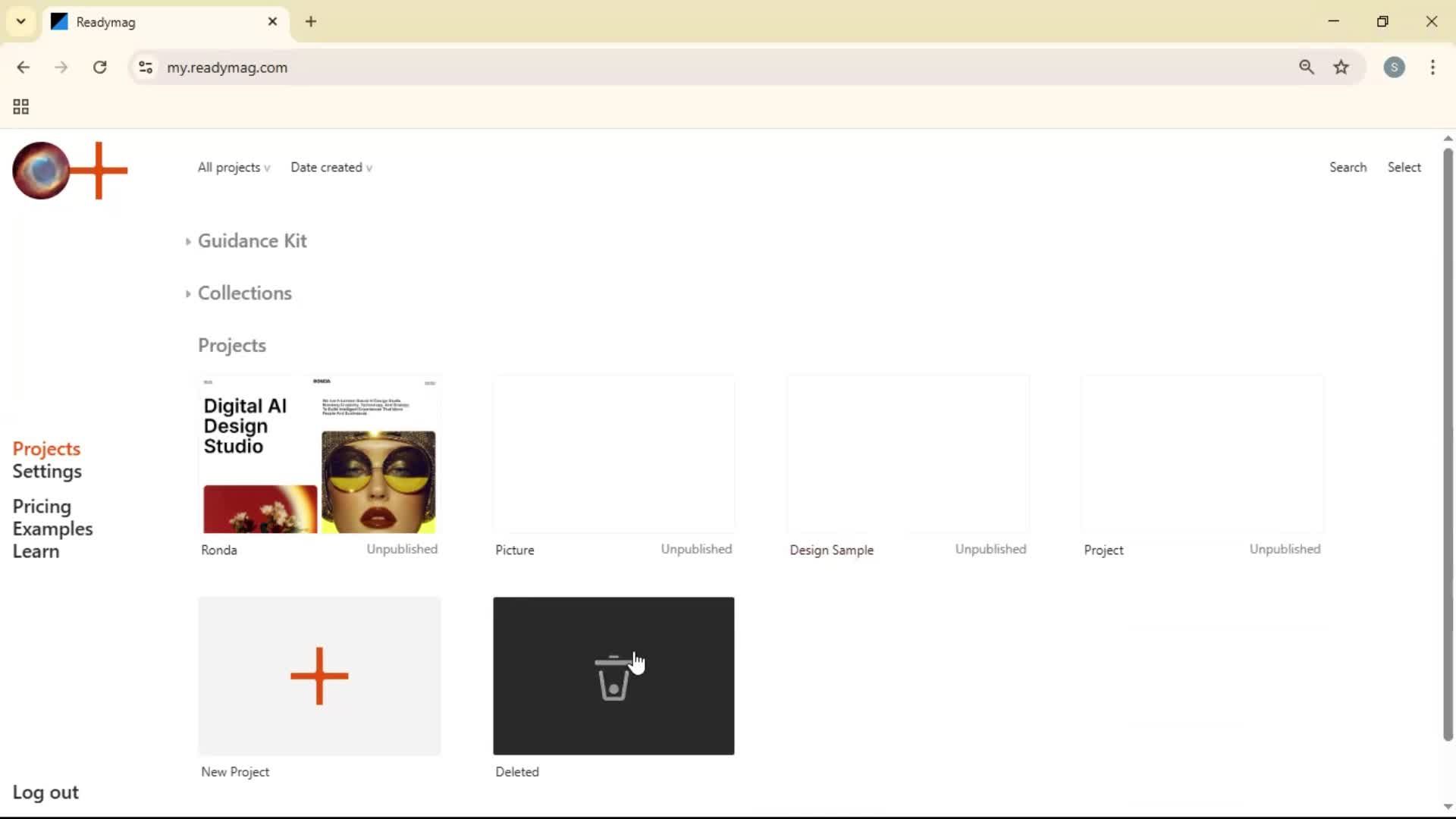Image resolution: width=1456 pixels, height=819 pixels.
Task: Open the Date created sorting dropdown
Action: 331,168
